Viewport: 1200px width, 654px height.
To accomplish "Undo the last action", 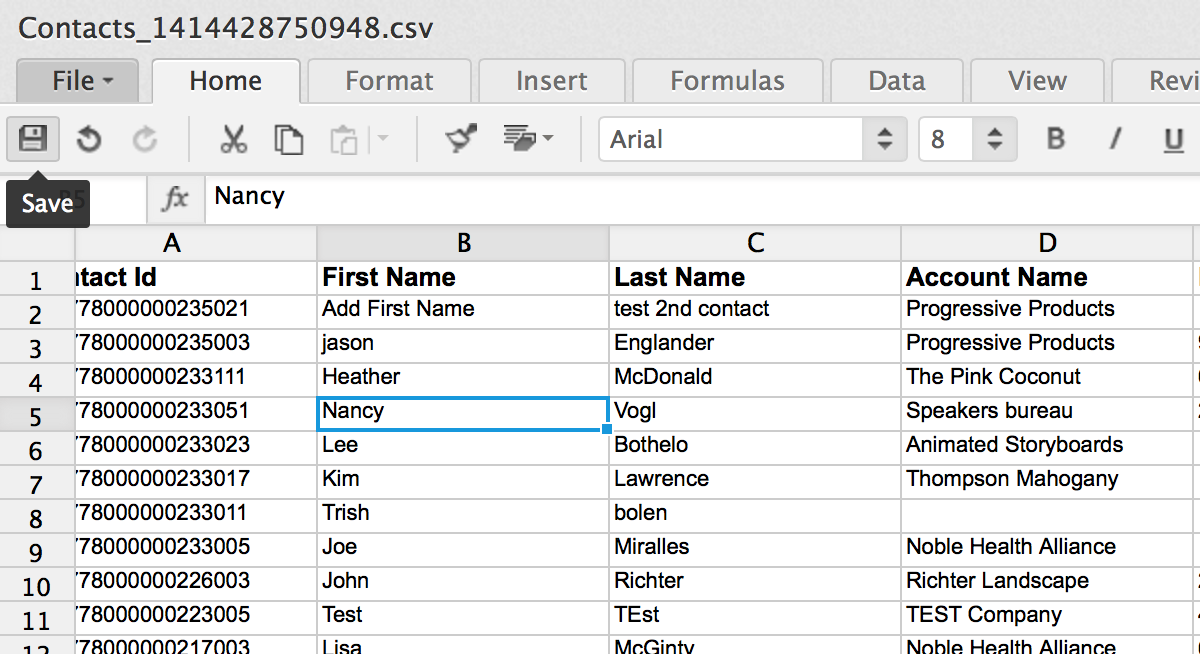I will [x=89, y=139].
